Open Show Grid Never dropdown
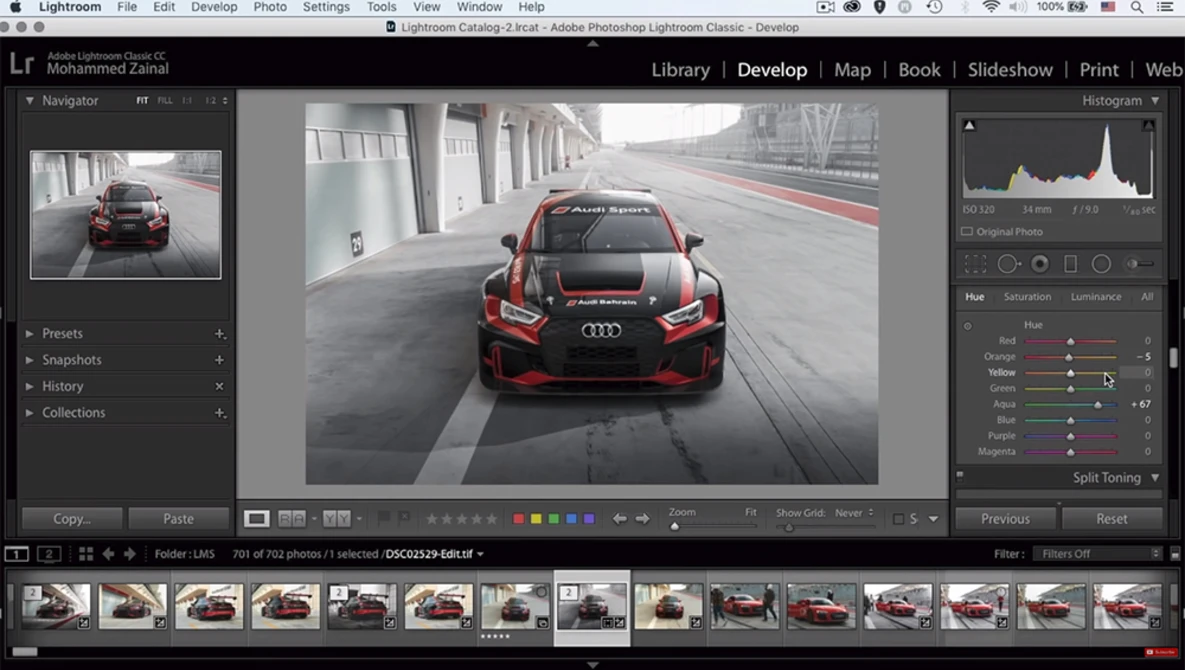The image size is (1185, 670). point(854,513)
